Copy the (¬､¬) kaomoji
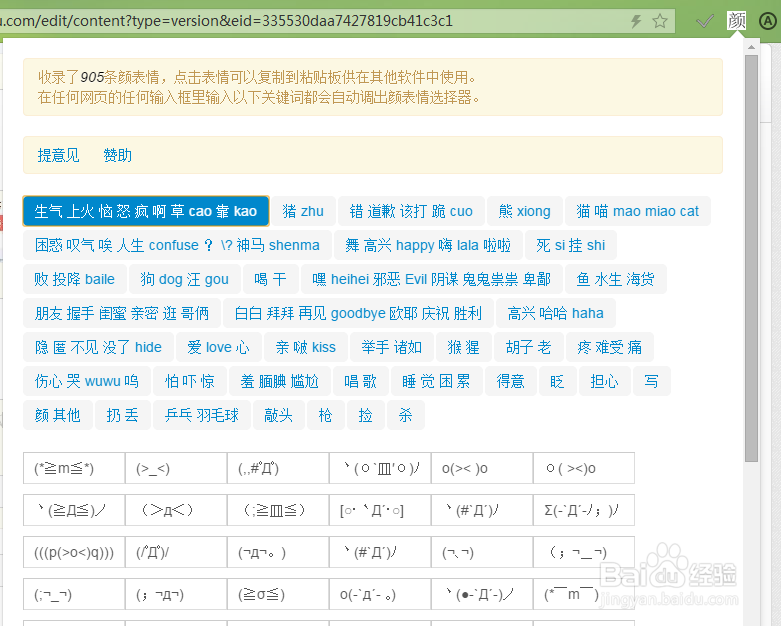Image resolution: width=781 pixels, height=626 pixels. 482,552
